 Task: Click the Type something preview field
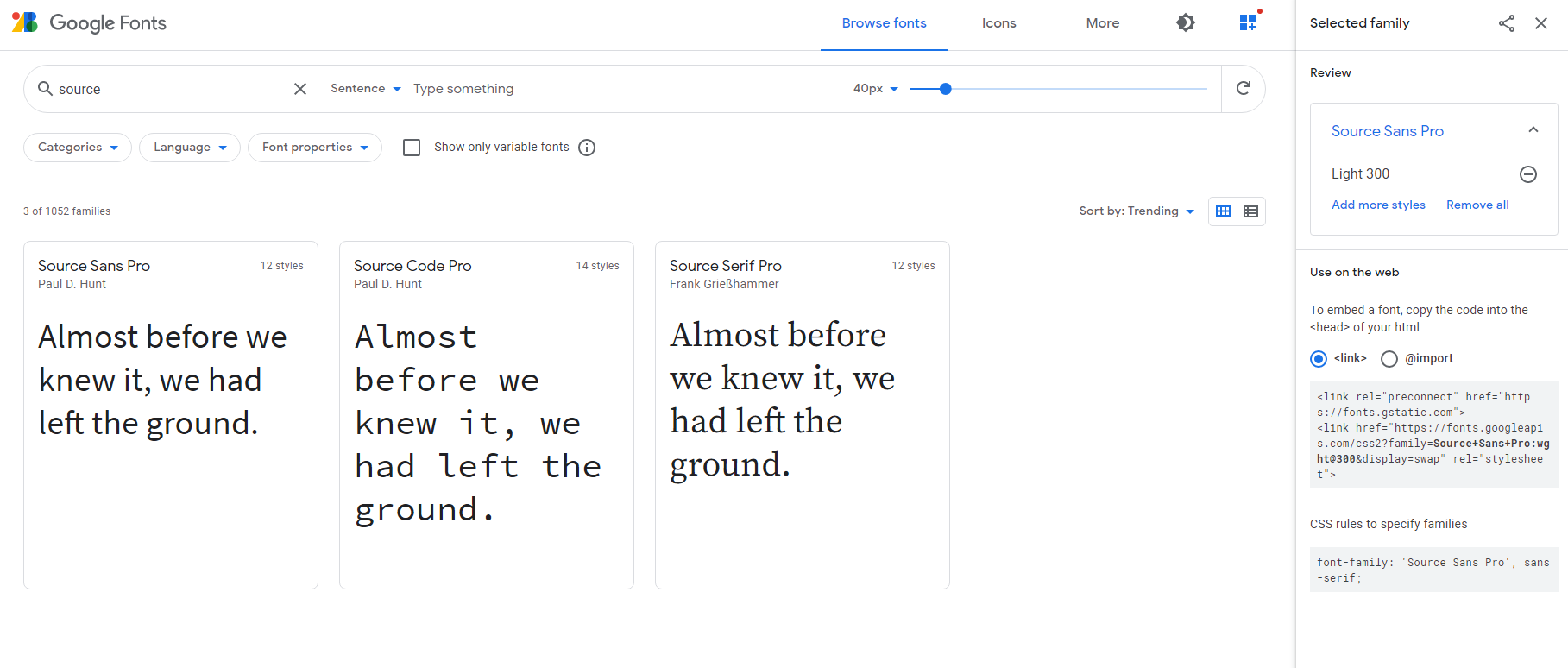[621, 89]
